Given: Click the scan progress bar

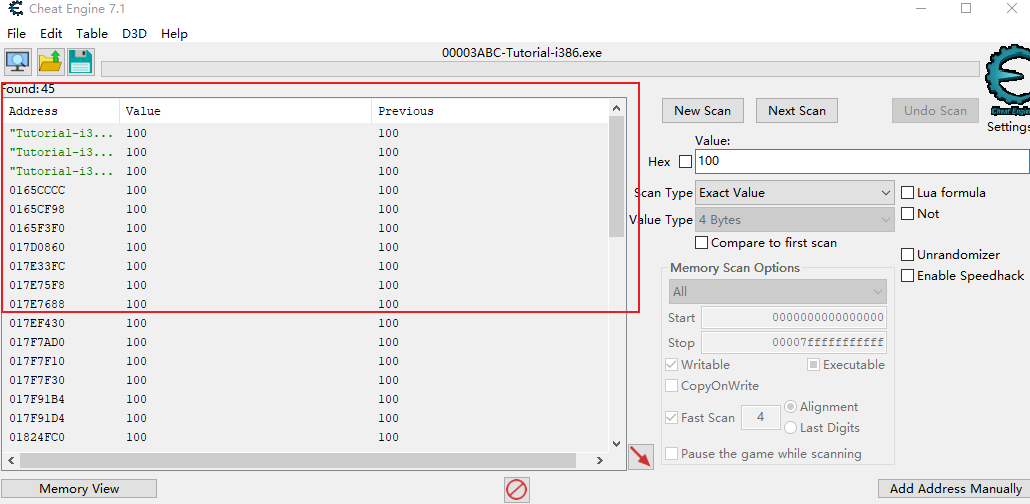Looking at the screenshot, I should click(540, 69).
